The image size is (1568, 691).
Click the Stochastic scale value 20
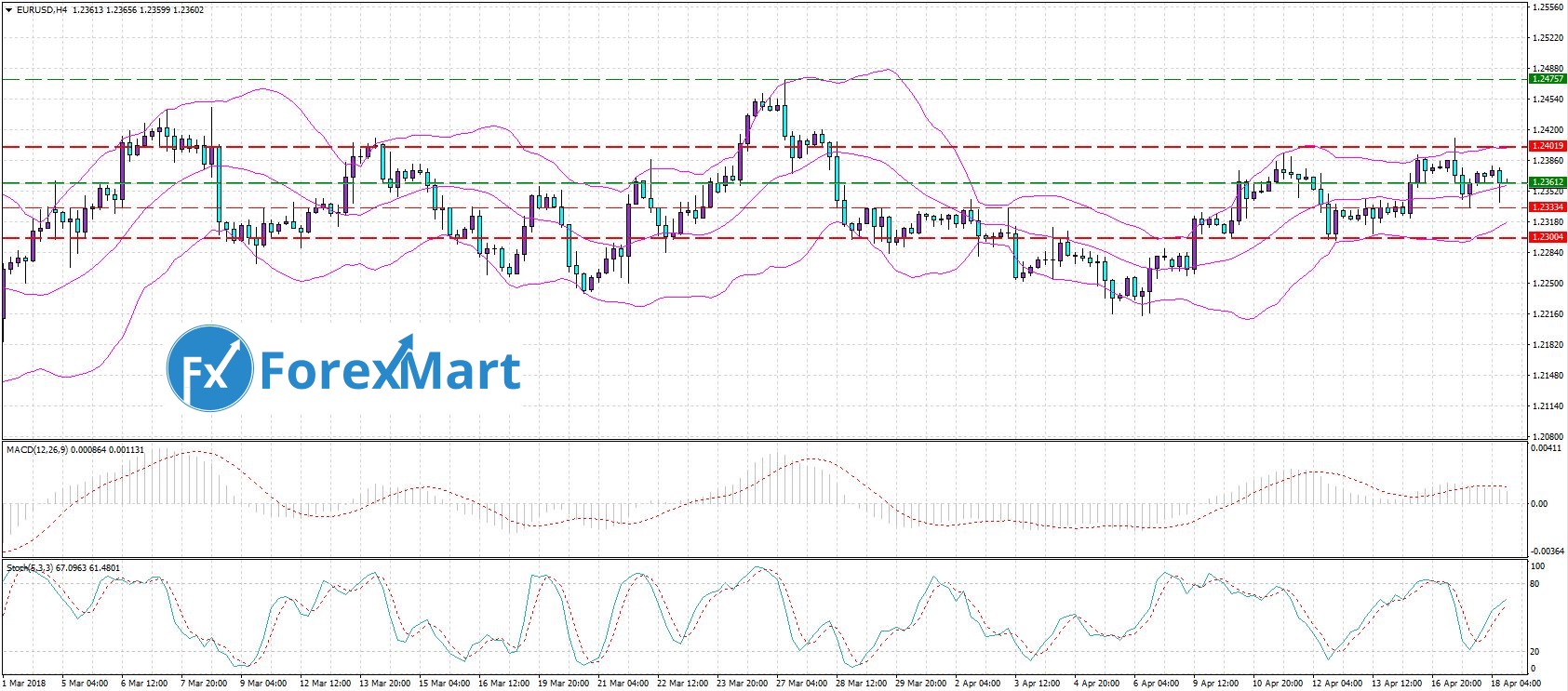(x=1535, y=651)
